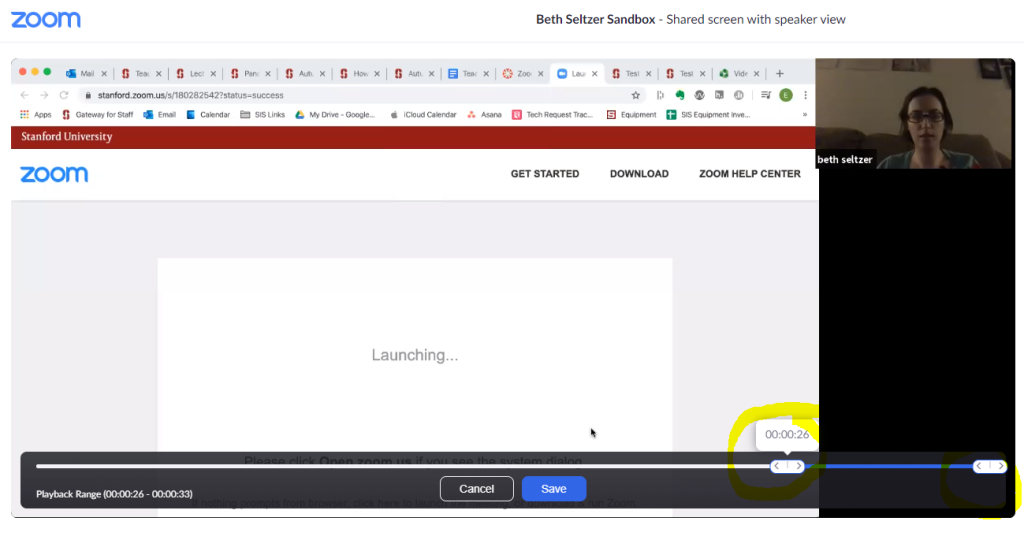This screenshot has height=540, width=1024.
Task: Click the green E profile avatar
Action: pyautogui.click(x=786, y=95)
